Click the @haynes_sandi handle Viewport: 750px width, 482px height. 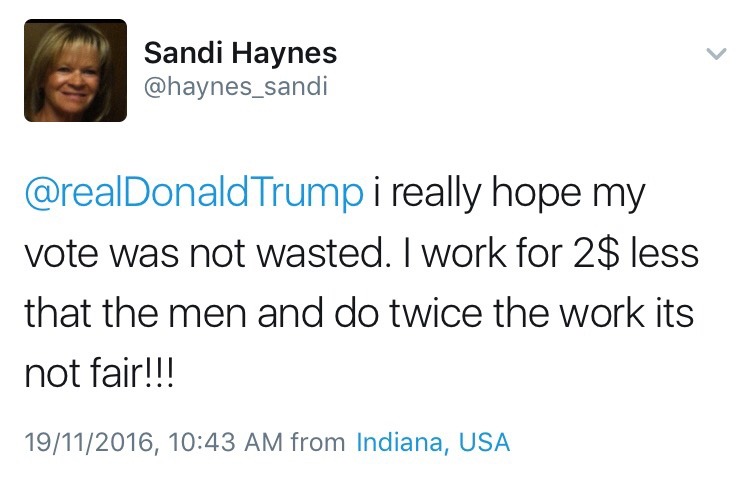[x=236, y=87]
